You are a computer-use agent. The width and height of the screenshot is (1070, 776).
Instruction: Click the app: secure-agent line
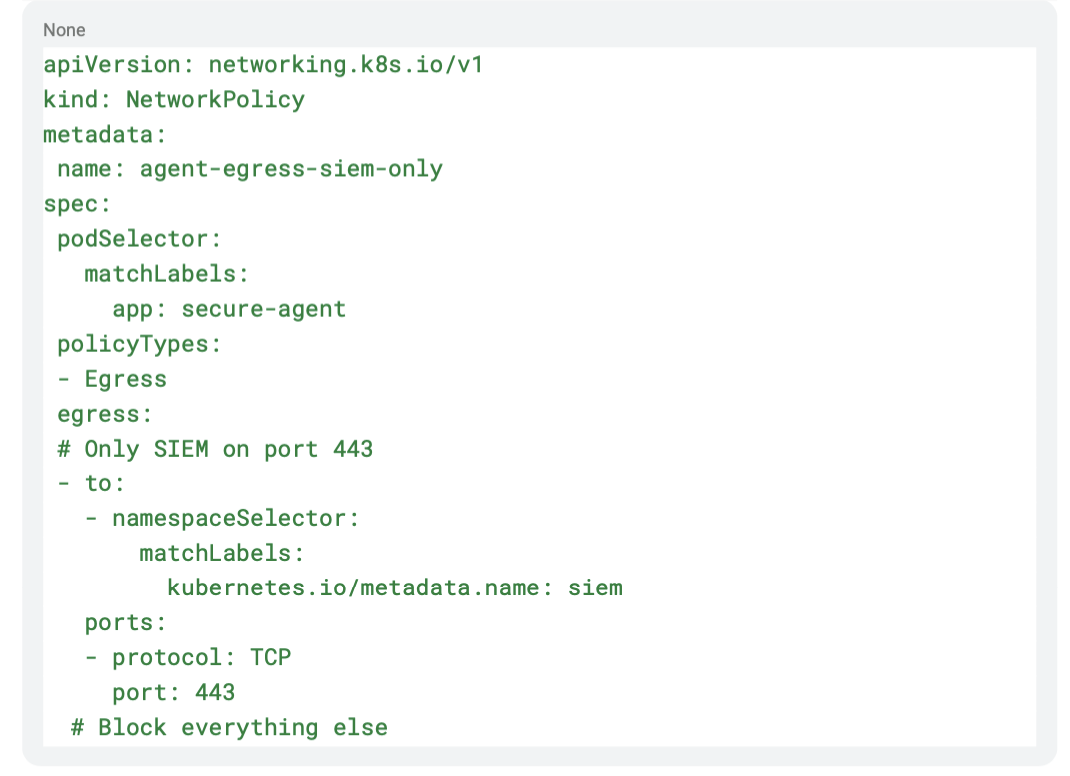pos(229,309)
